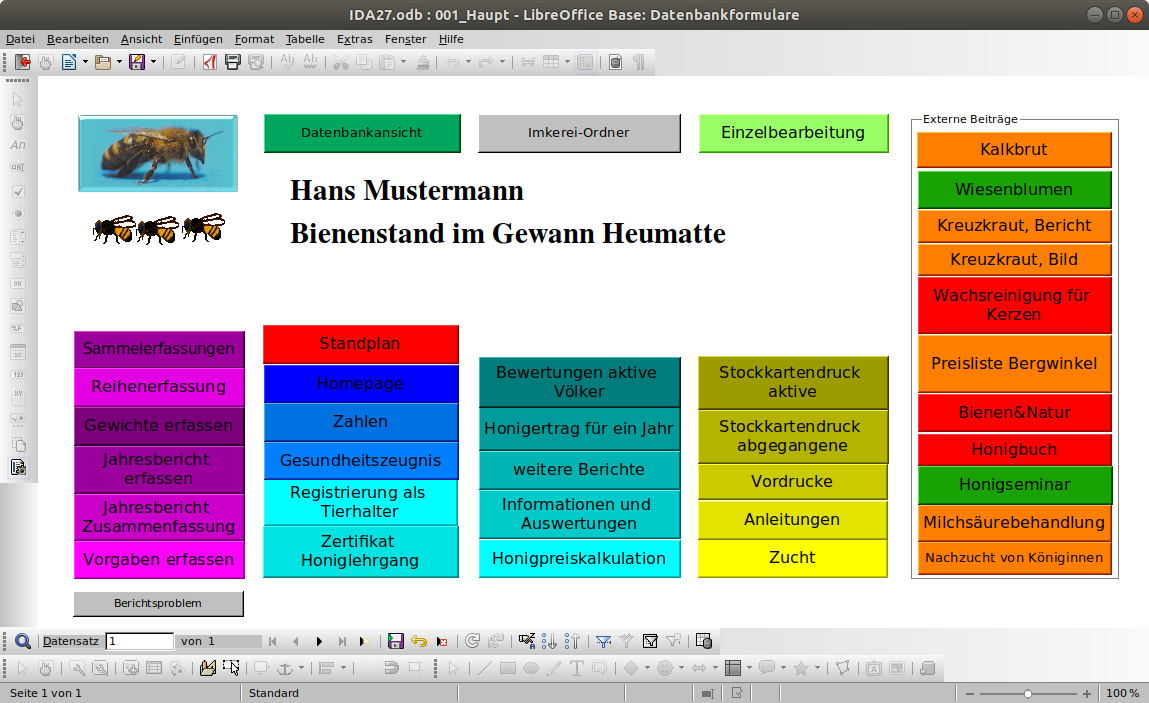Click Sort Descending icon
Screen dimensions: 1149x703
point(572,641)
